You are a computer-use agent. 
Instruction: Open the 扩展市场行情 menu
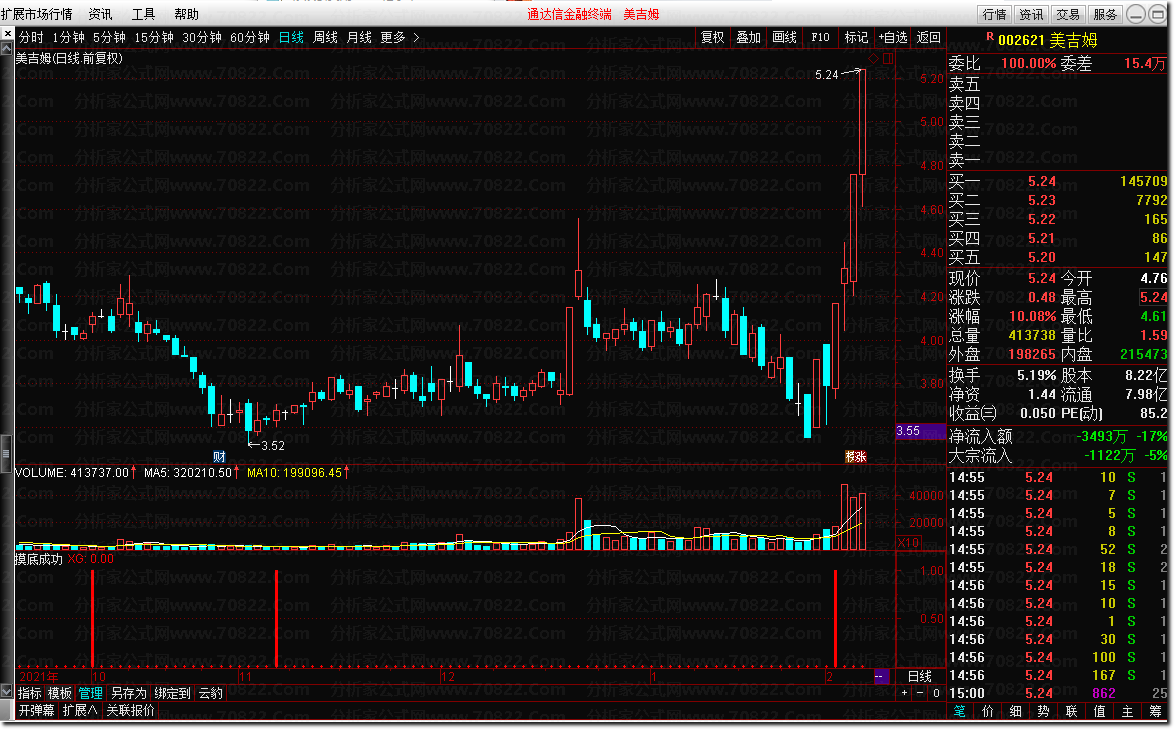pyautogui.click(x=38, y=14)
